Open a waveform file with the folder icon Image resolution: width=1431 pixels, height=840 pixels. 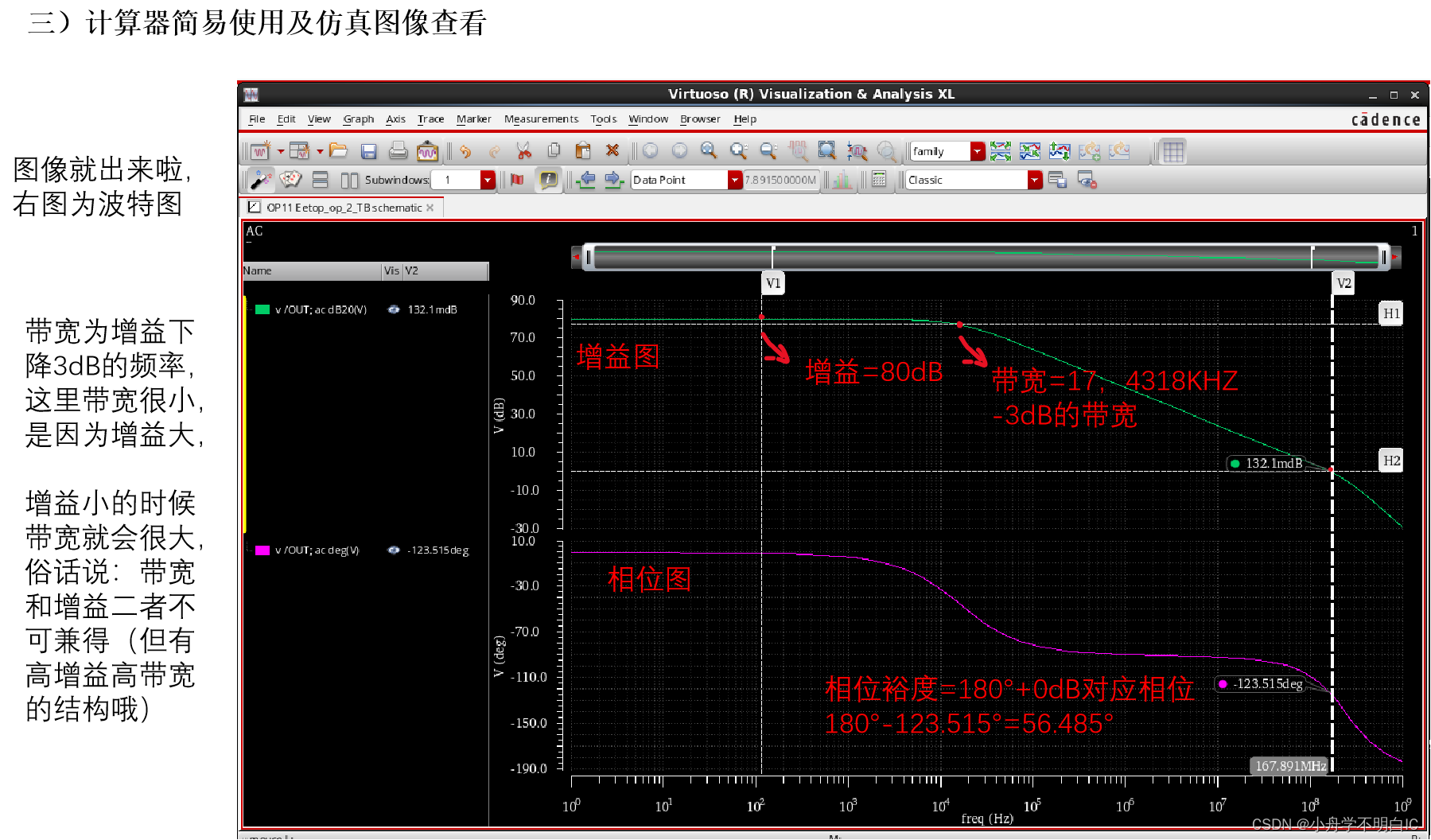[339, 150]
